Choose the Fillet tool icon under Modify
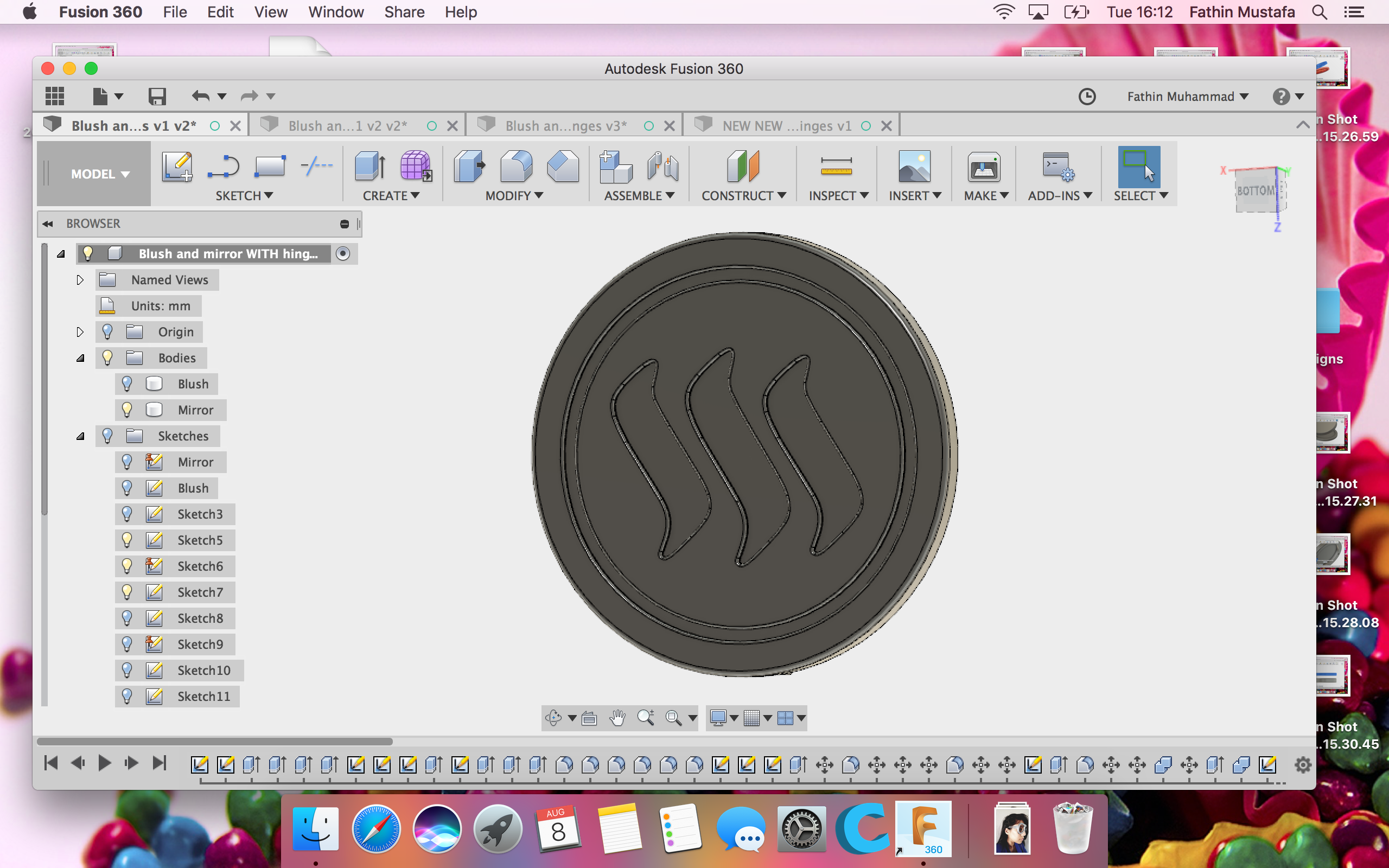Screen dimensions: 1389x868 (516, 167)
